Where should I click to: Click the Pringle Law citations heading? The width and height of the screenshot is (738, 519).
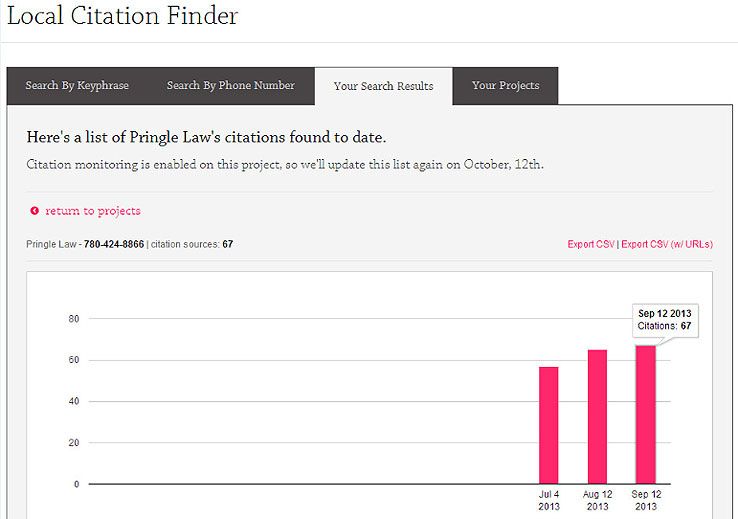(206, 138)
